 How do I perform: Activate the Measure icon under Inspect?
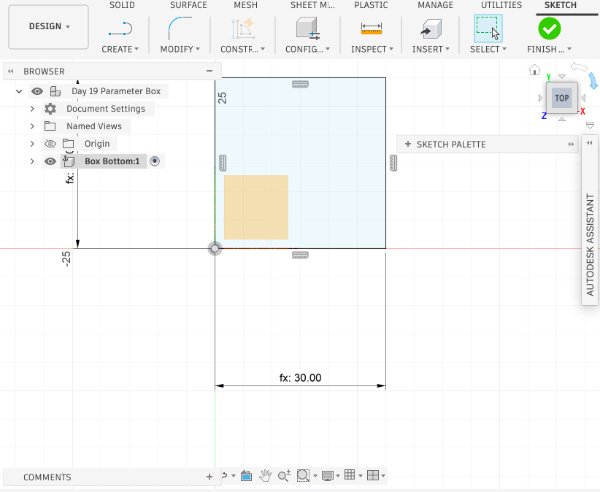371,28
